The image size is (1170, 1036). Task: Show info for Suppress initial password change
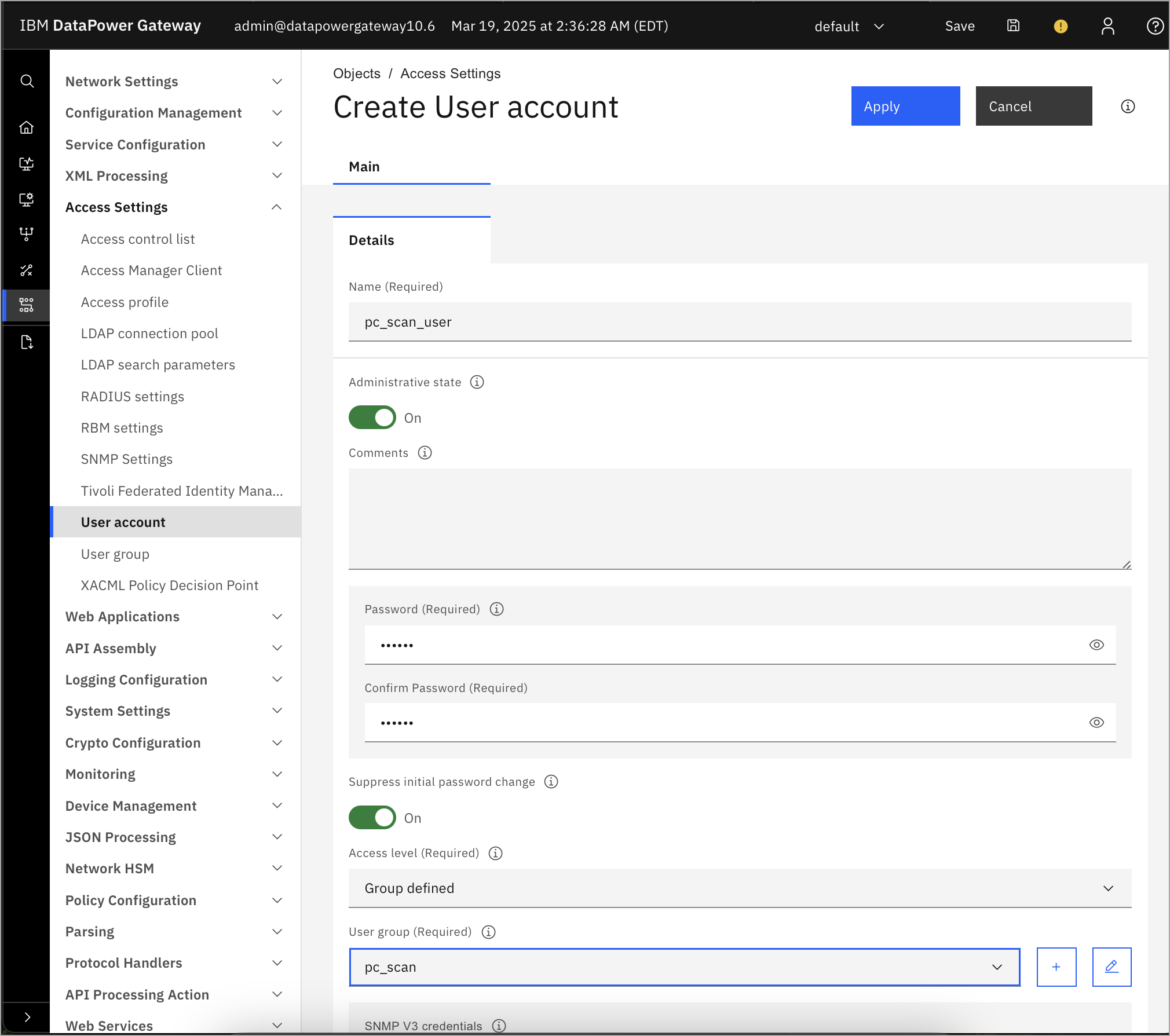[x=551, y=782]
